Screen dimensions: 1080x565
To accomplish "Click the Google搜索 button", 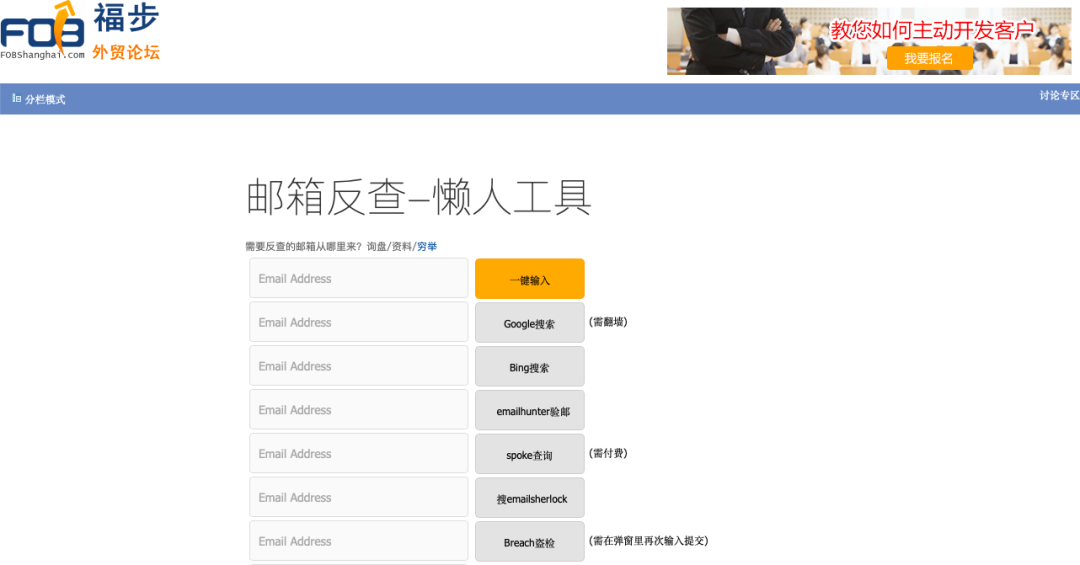I will tap(530, 322).
